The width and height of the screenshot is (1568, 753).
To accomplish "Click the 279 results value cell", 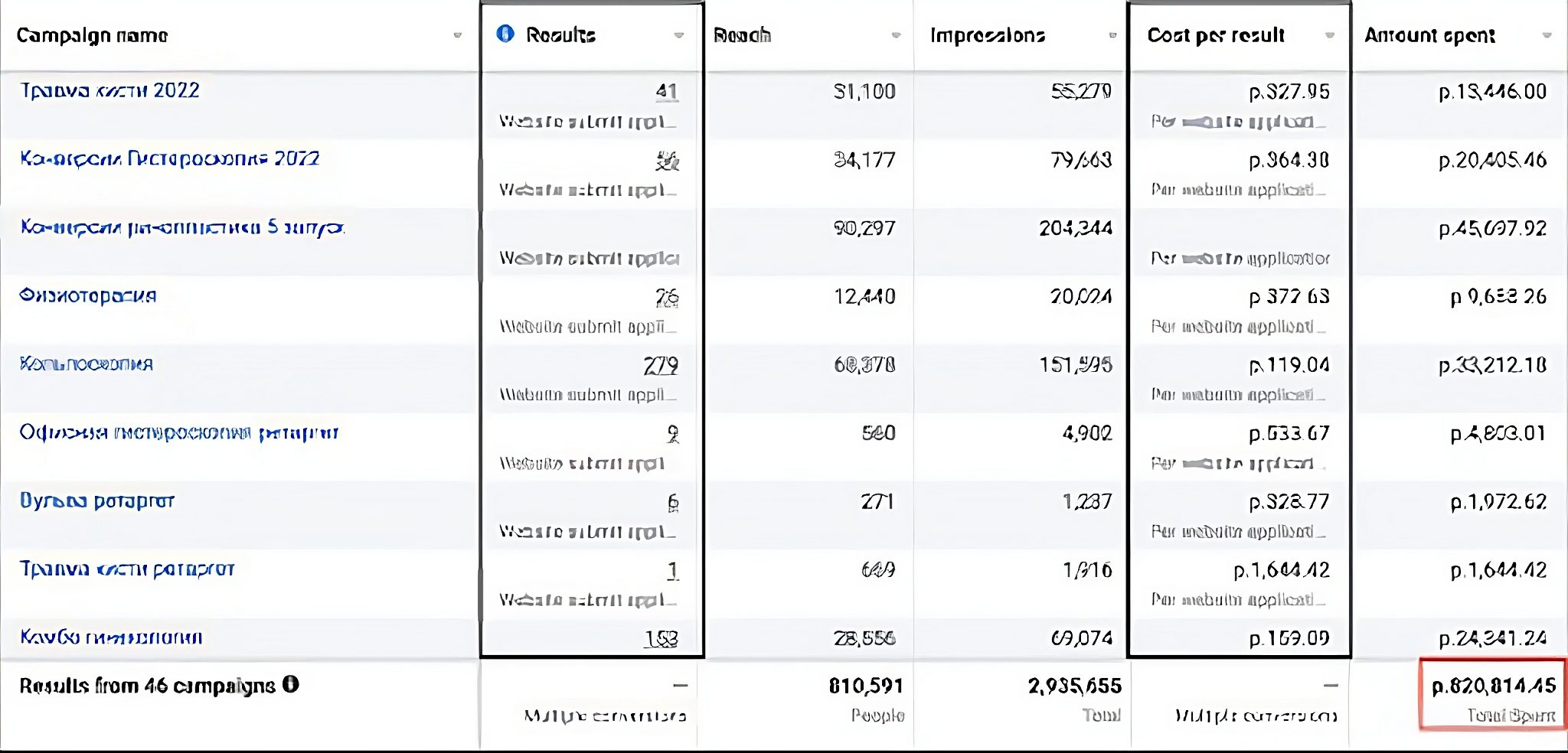I will (661, 366).
